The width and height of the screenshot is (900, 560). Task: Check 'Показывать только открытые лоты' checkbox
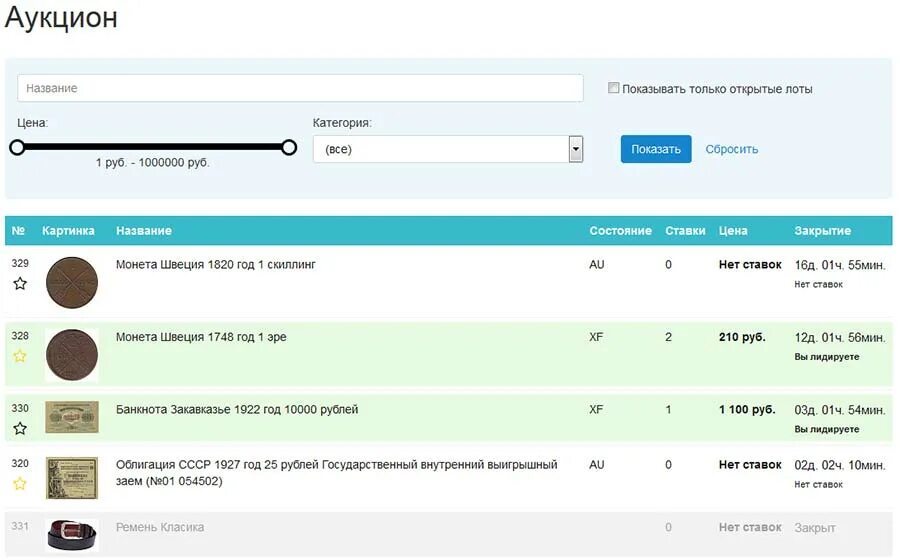pos(614,88)
